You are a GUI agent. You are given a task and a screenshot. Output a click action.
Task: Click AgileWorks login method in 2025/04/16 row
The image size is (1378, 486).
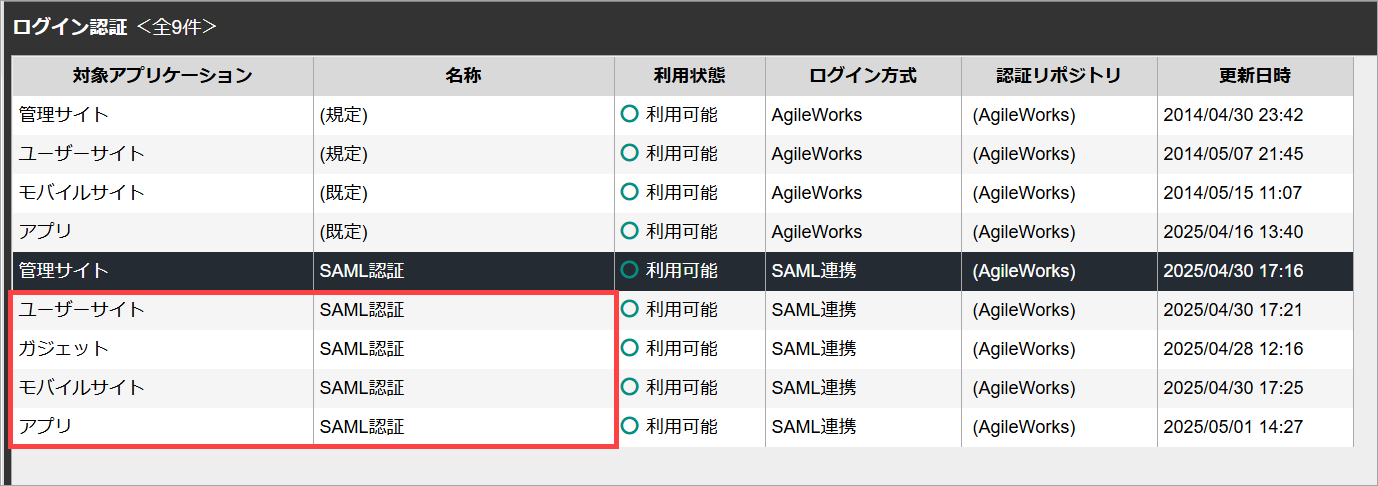point(817,232)
